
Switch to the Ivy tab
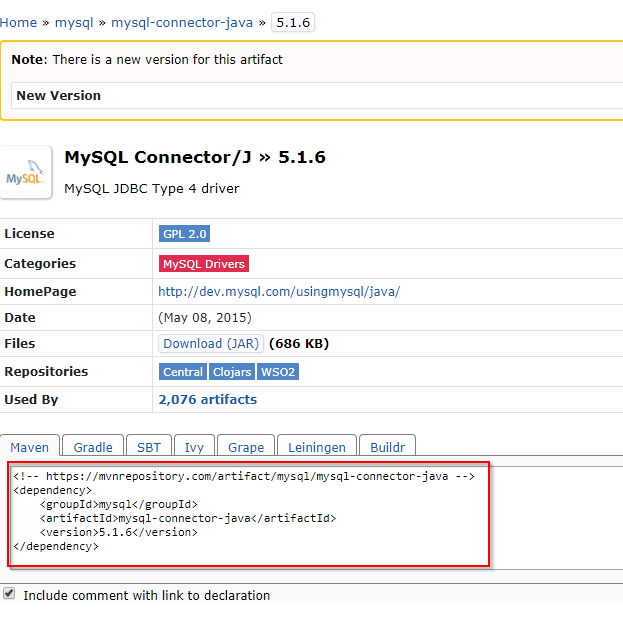coord(194,447)
